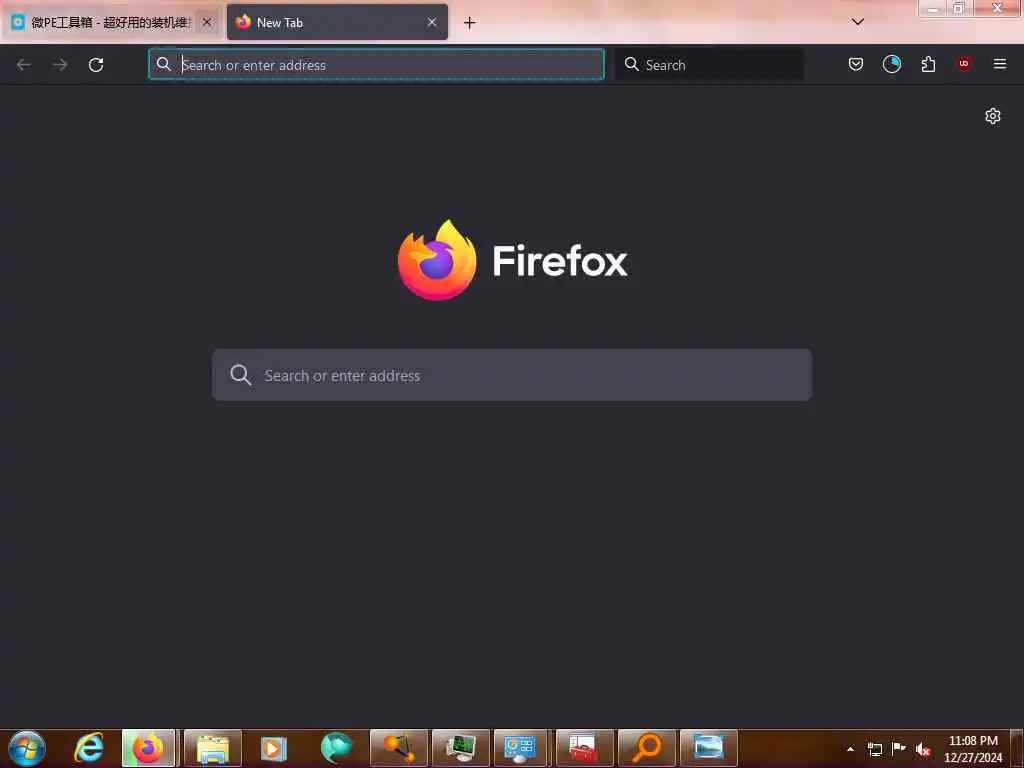Launch Internet Explorer from taskbar
Screen dimensions: 1024x768
click(89, 748)
